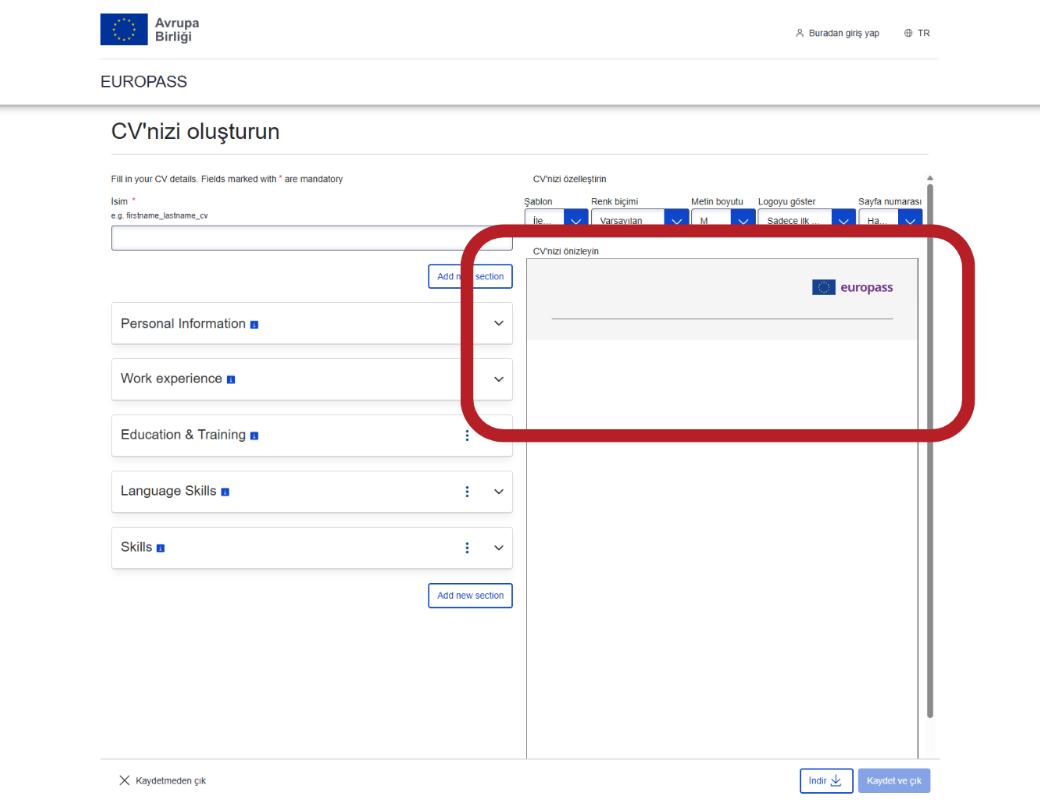Click the European Union flag logo
1040x800 pixels.
coord(123,31)
